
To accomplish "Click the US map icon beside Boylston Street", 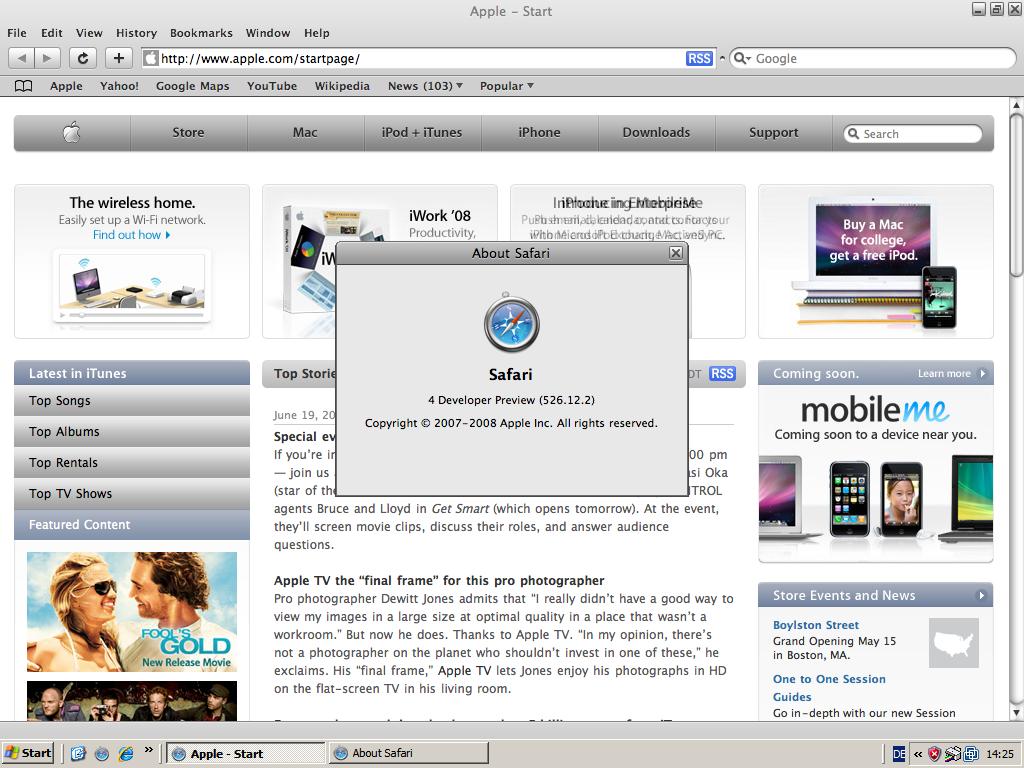I will [x=953, y=643].
